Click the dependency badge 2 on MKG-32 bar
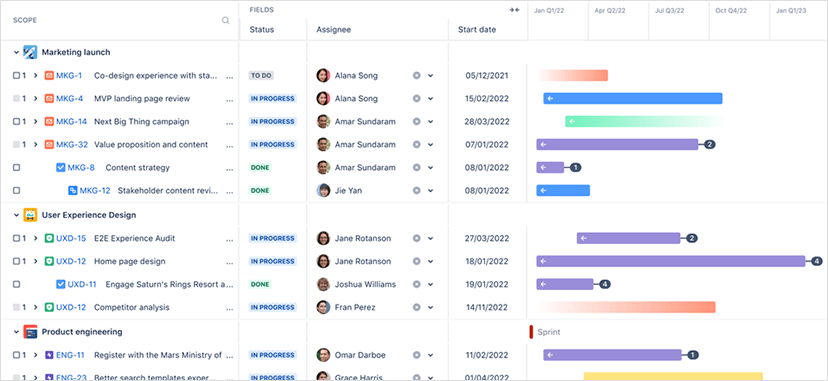828x381 pixels. pyautogui.click(x=709, y=145)
